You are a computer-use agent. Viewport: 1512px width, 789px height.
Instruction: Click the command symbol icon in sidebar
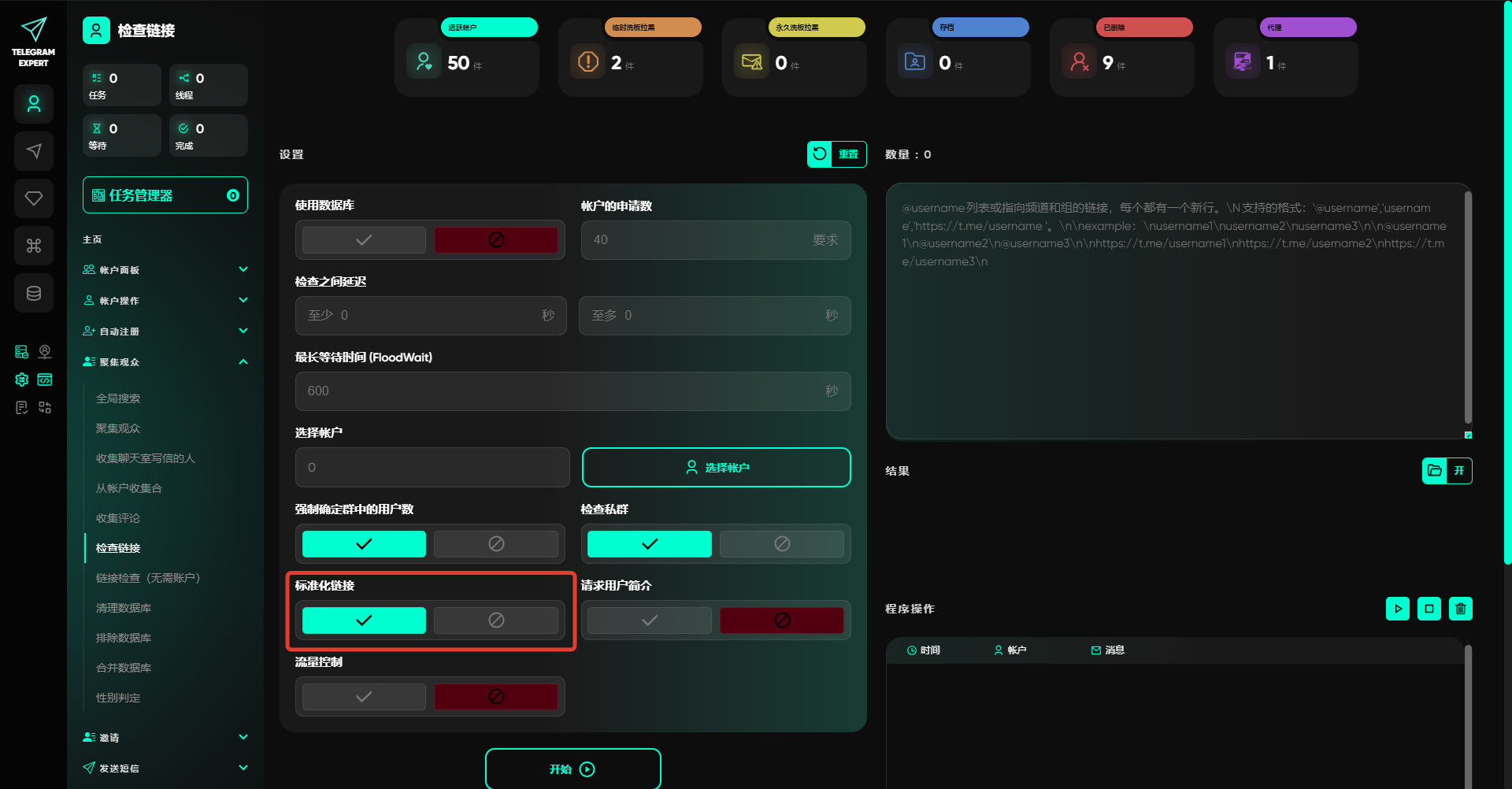point(34,246)
